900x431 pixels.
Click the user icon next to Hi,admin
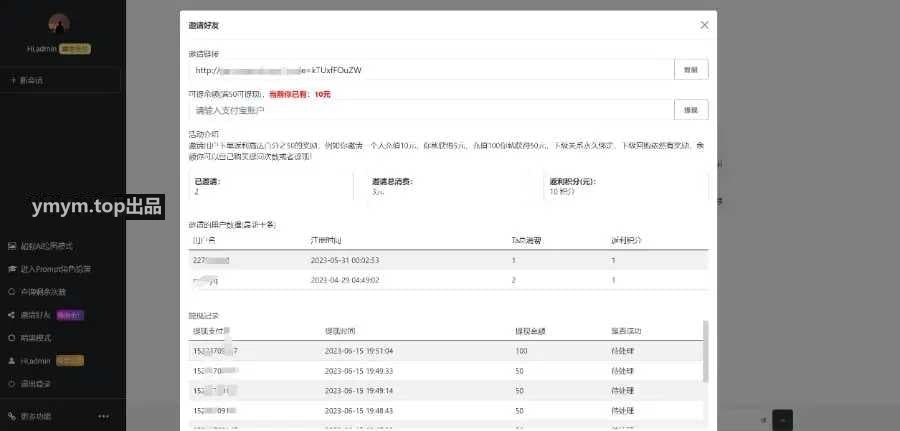12,361
